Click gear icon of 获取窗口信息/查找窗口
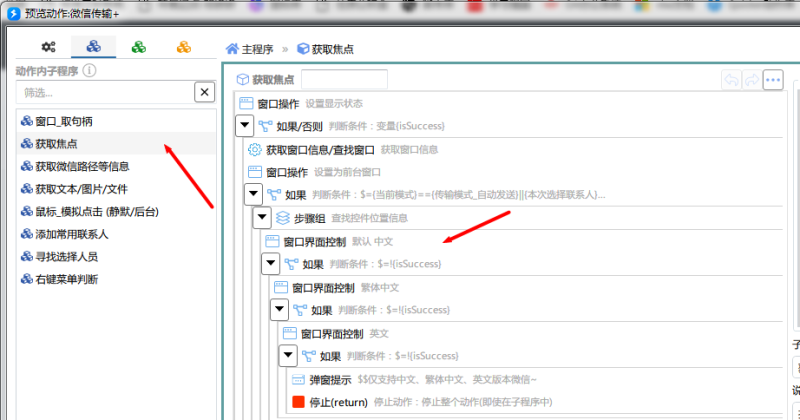 (x=255, y=150)
